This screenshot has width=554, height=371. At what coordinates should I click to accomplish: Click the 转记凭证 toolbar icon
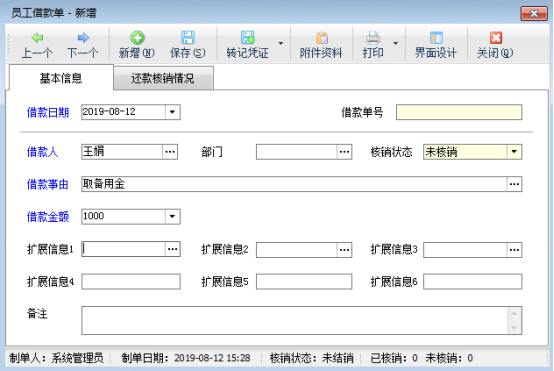(248, 37)
